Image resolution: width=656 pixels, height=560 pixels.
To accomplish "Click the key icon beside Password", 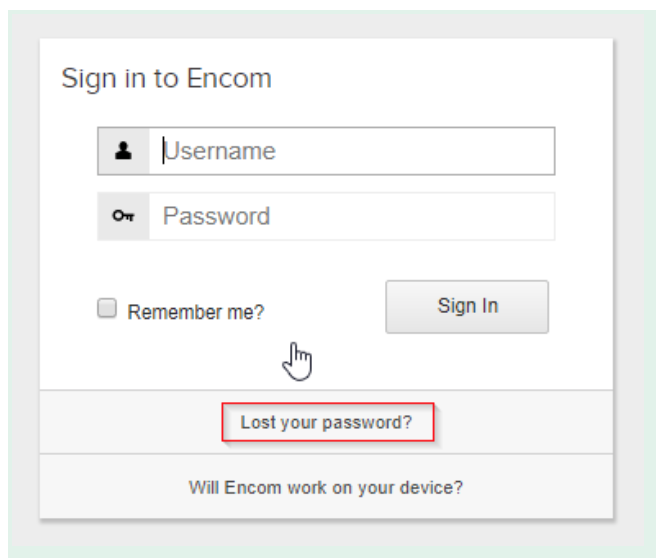I will coord(123,216).
